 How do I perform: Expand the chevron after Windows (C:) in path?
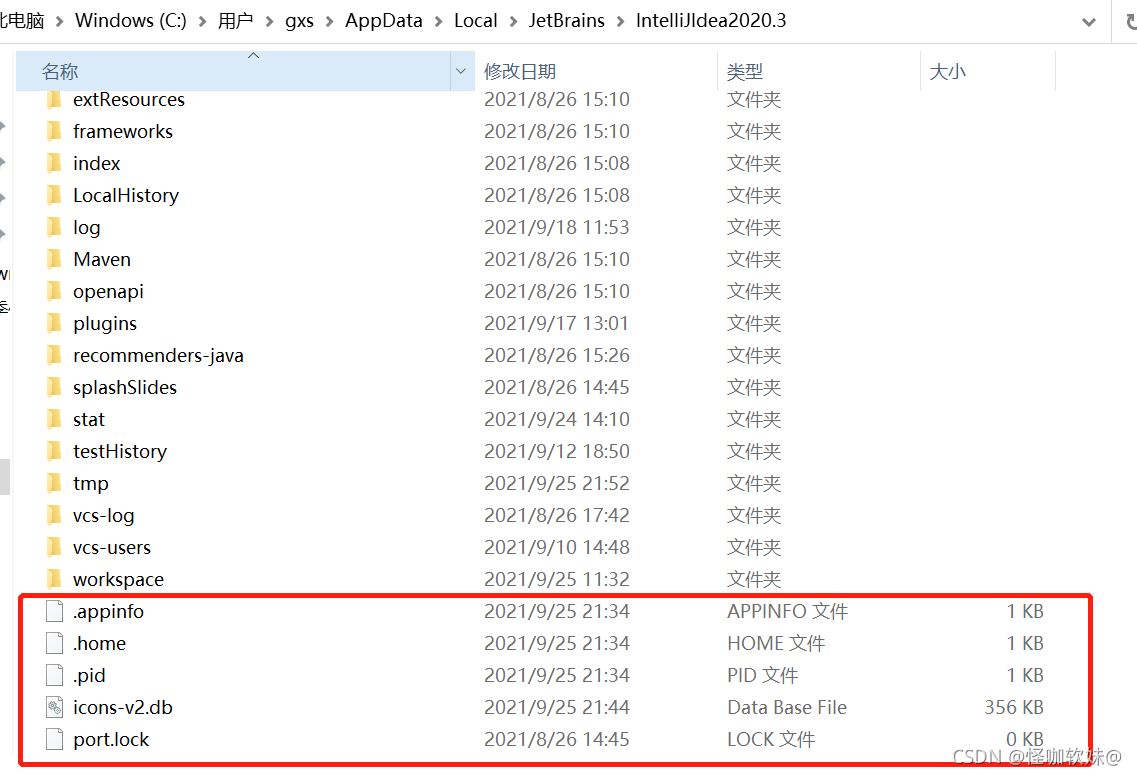coord(202,22)
